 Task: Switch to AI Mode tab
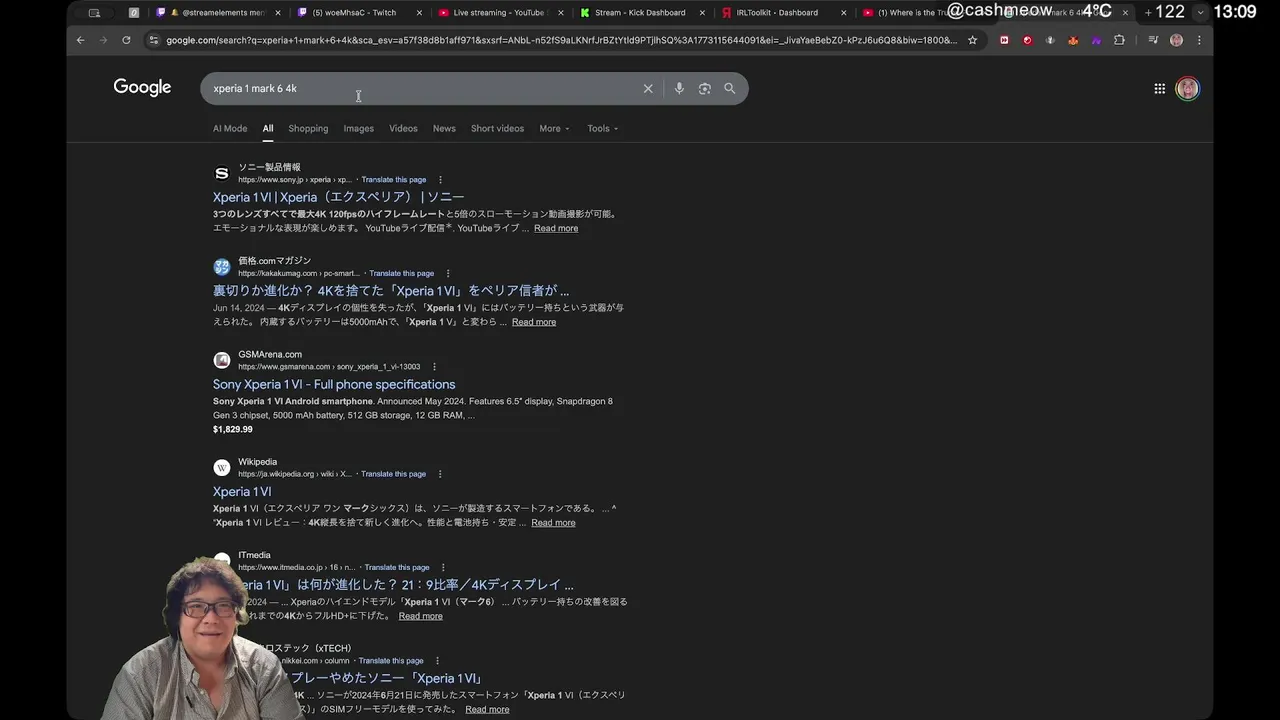(230, 128)
